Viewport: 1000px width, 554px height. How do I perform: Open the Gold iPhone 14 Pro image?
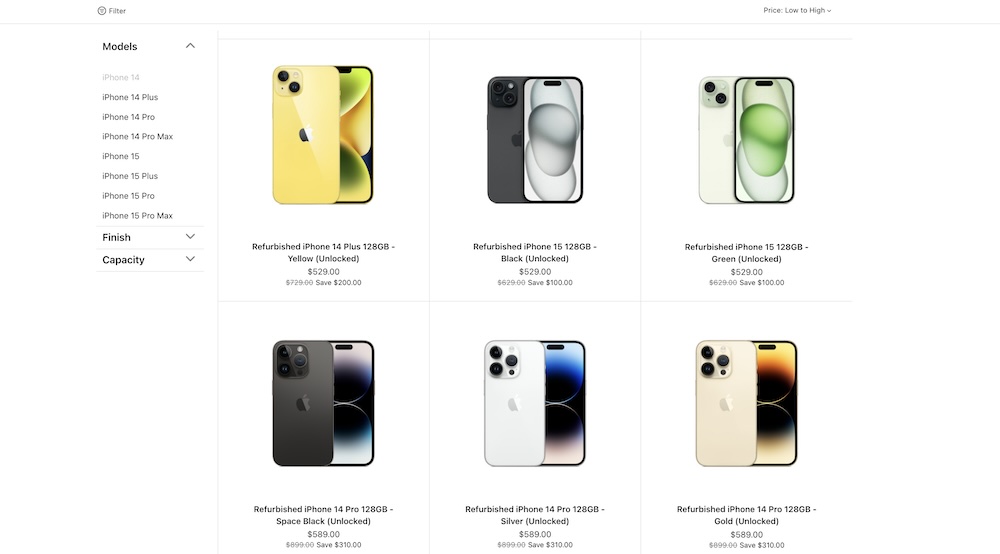click(x=746, y=403)
